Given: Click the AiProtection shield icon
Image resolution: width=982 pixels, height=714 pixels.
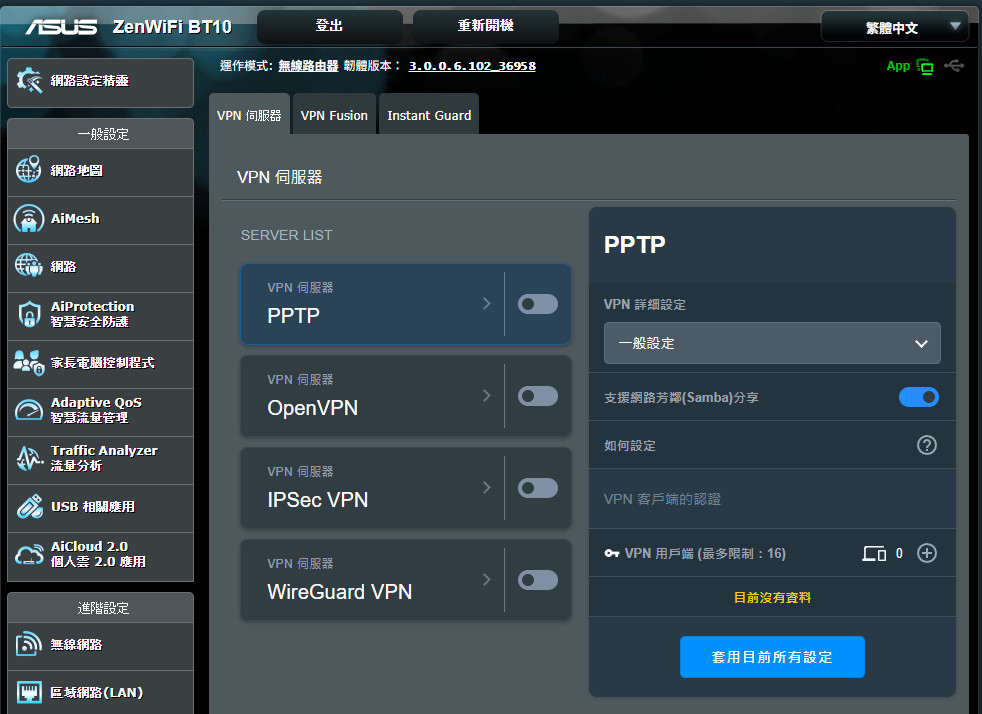Looking at the screenshot, I should click(29, 314).
